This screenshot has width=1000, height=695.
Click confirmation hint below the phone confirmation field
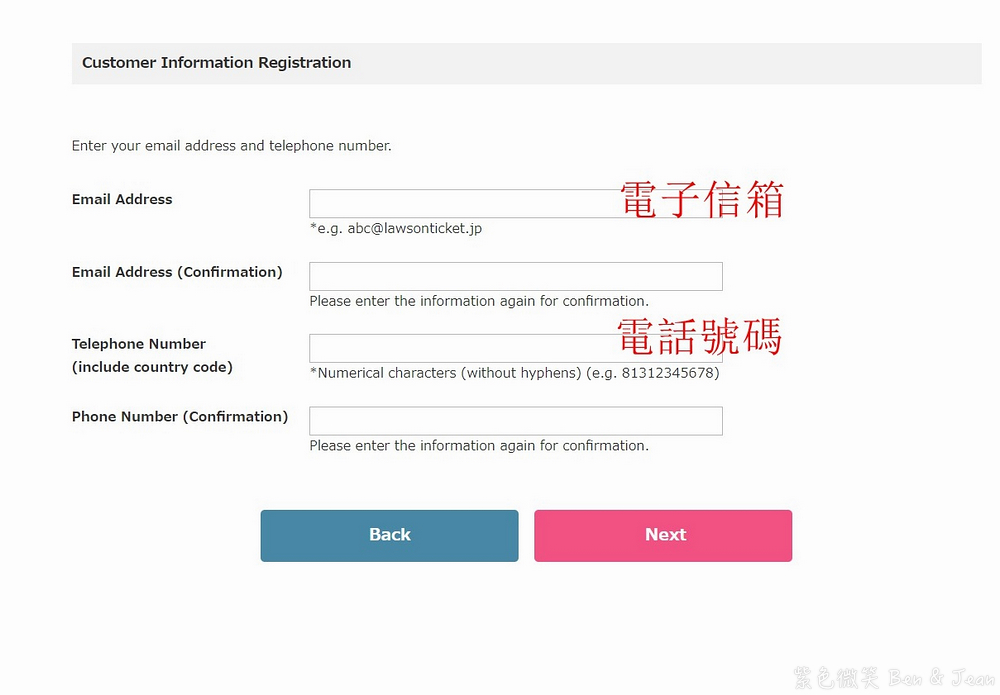click(479, 446)
